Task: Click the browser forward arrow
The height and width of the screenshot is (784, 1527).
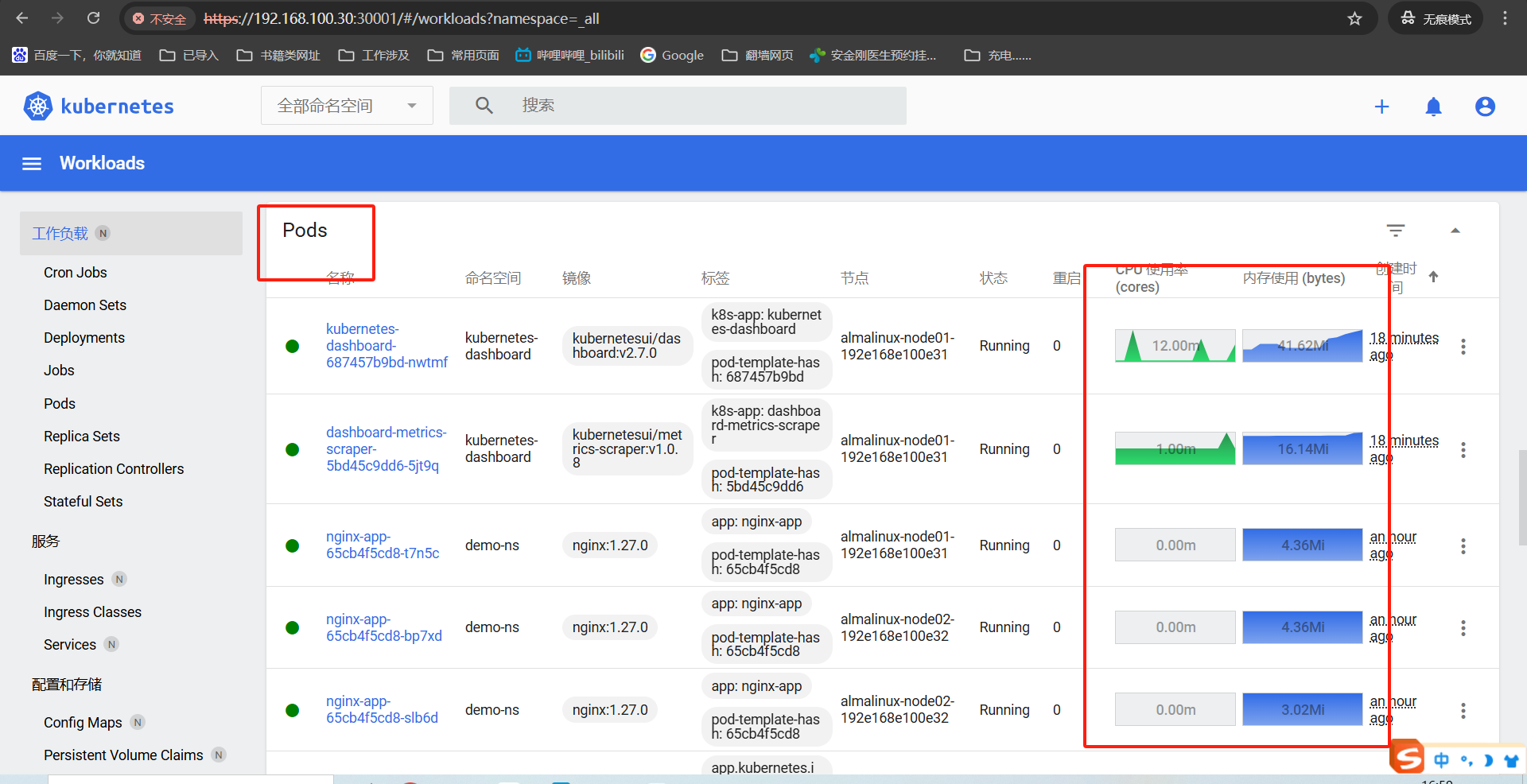Action: point(57,18)
